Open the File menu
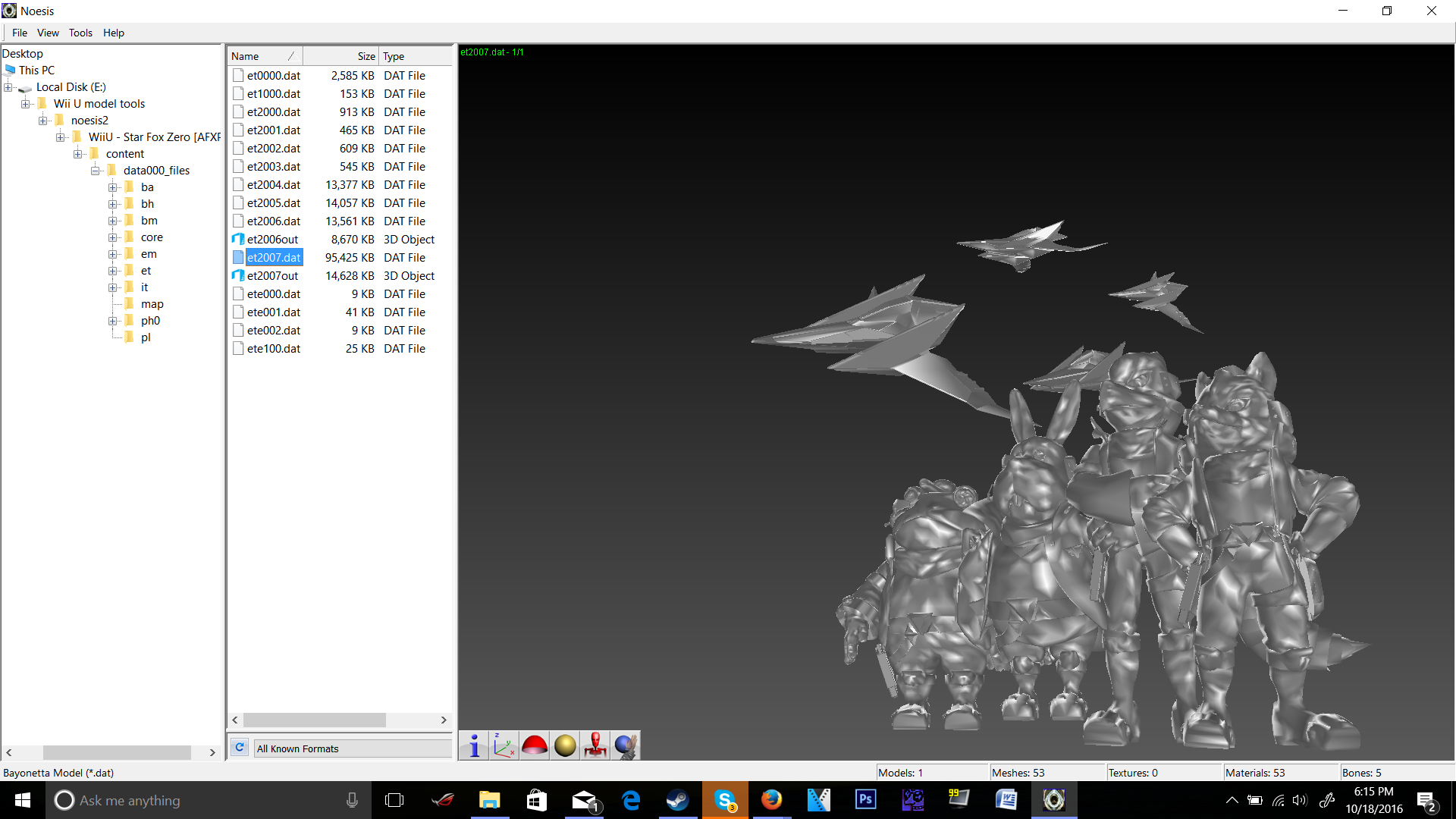This screenshot has width=1456, height=819. [x=20, y=33]
